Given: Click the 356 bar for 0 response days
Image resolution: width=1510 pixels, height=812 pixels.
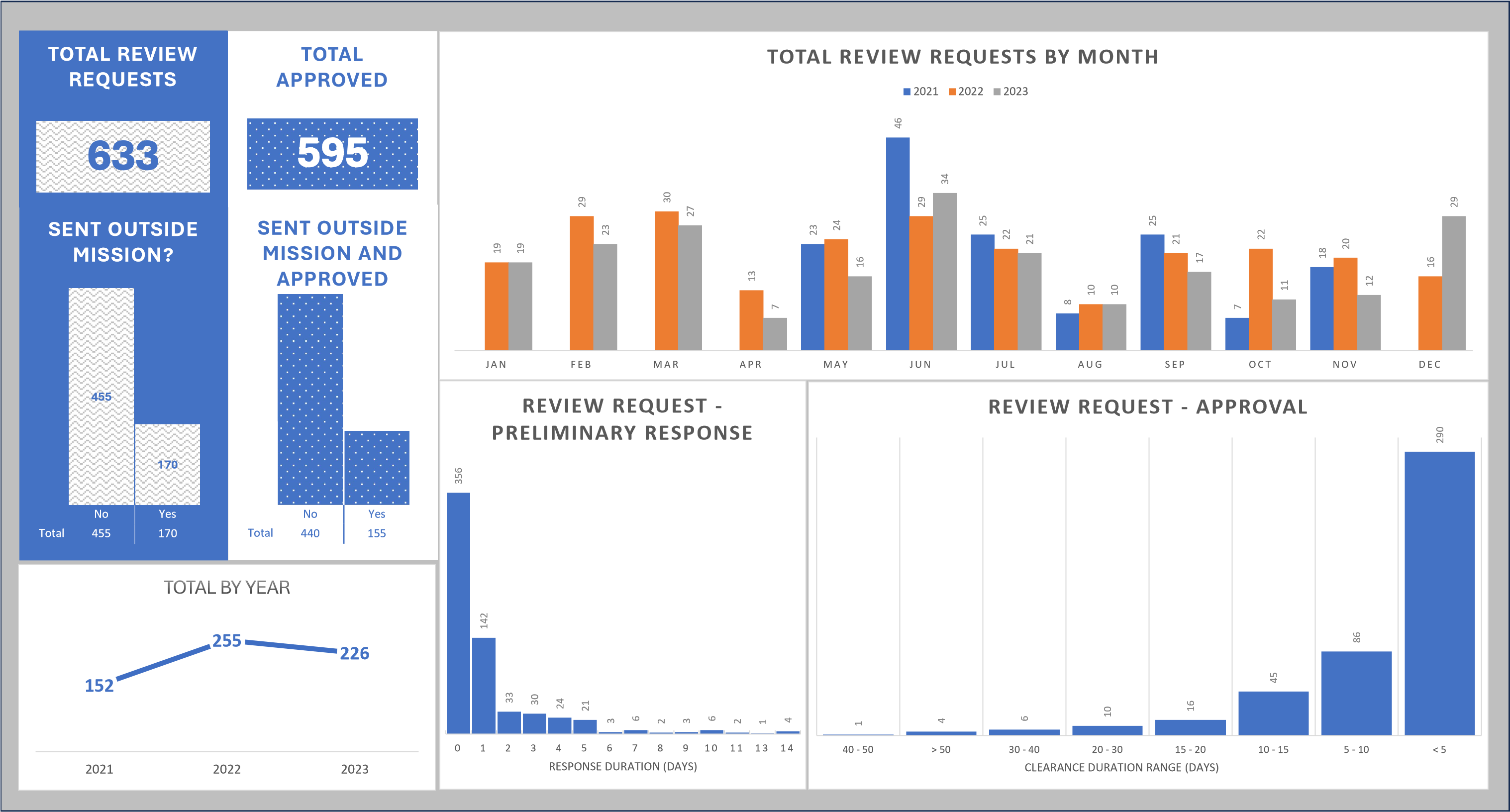Looking at the screenshot, I should [x=458, y=613].
